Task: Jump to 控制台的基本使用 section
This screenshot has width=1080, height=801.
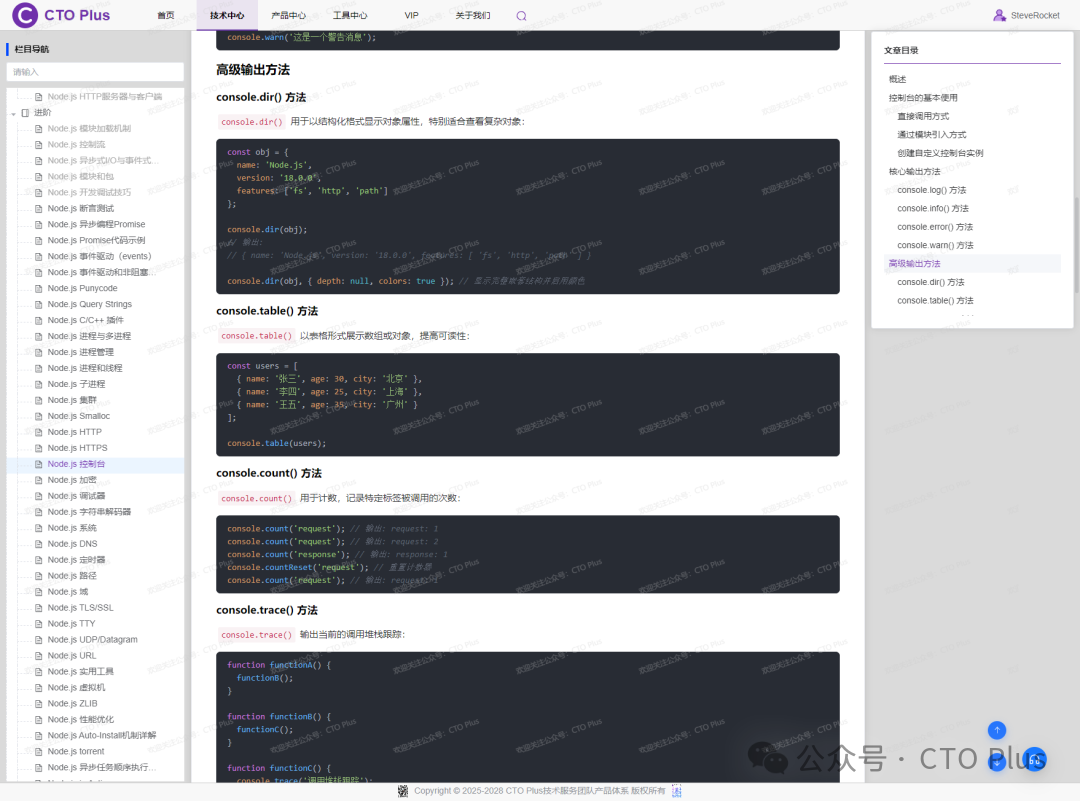Action: click(923, 98)
